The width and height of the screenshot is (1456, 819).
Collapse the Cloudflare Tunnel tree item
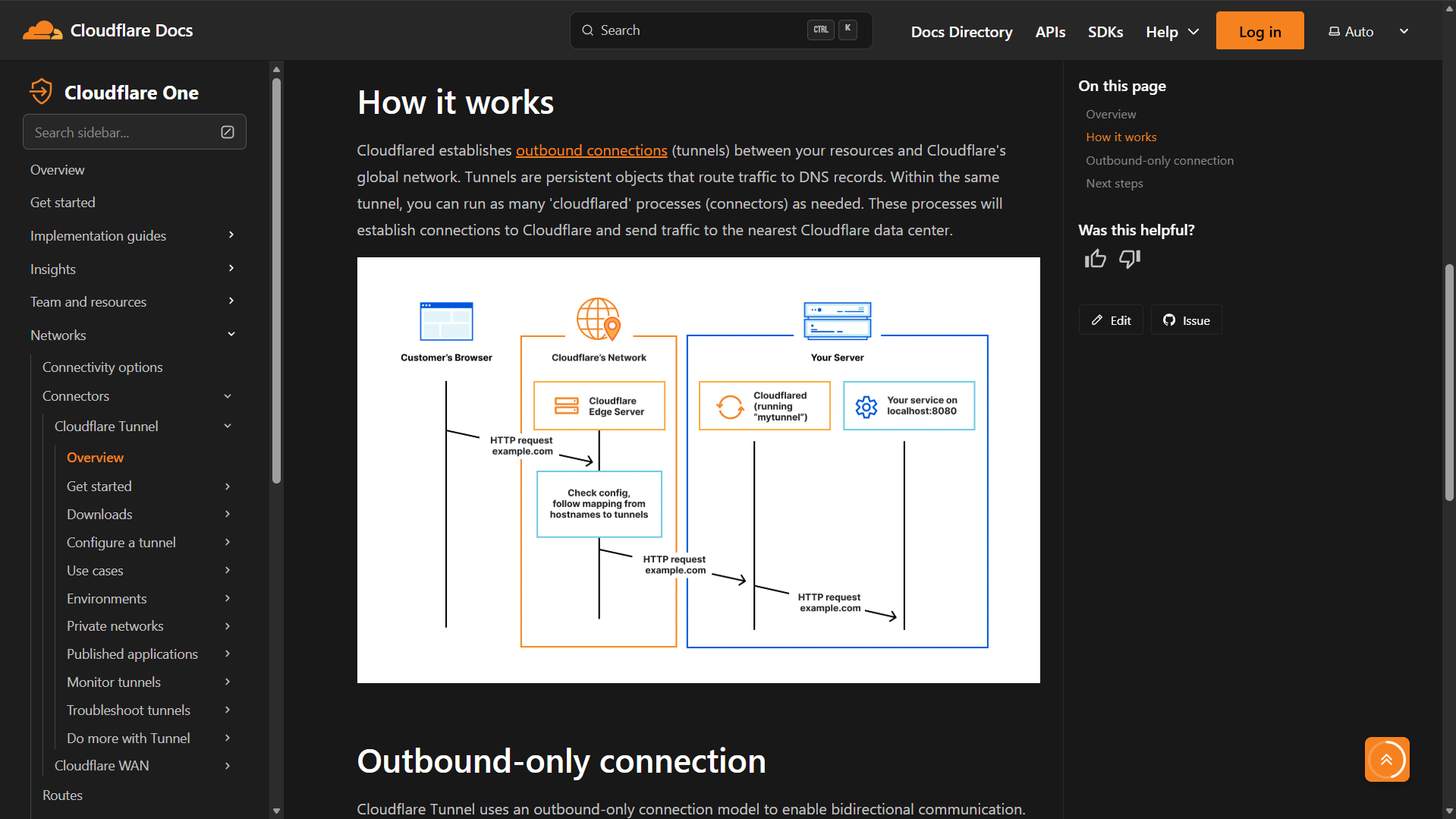[228, 426]
